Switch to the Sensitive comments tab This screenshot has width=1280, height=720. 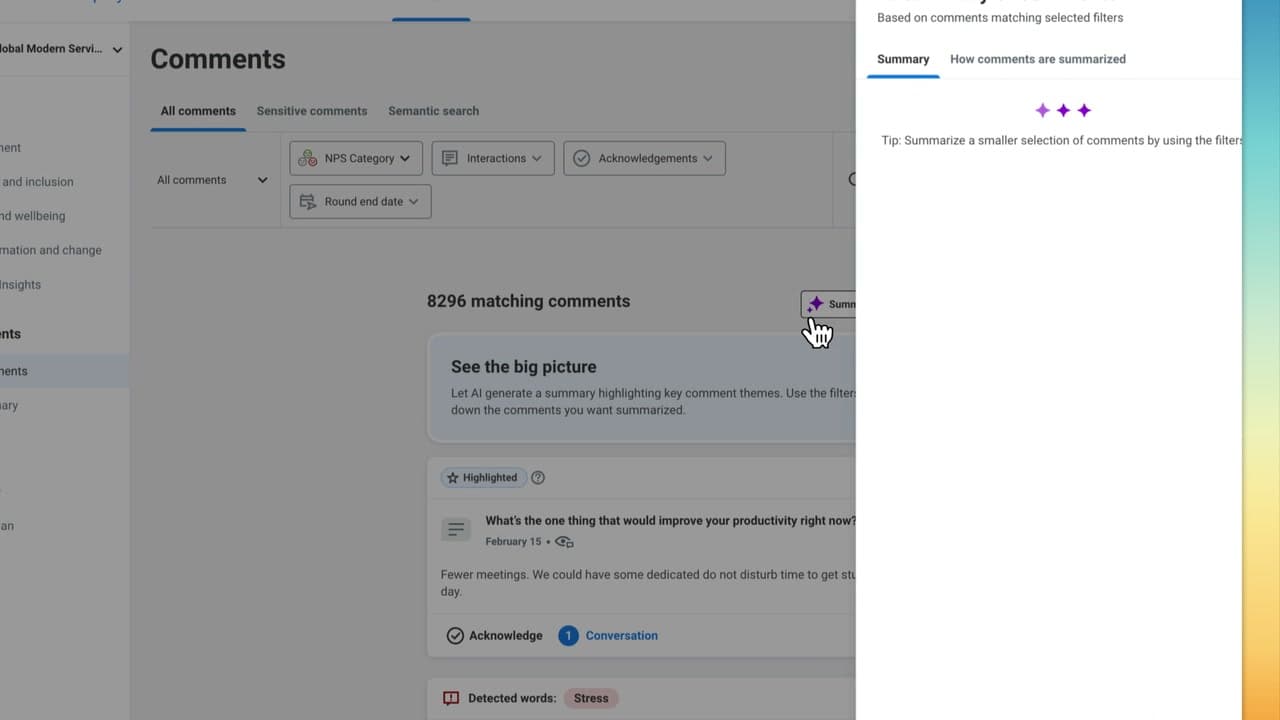pos(312,111)
